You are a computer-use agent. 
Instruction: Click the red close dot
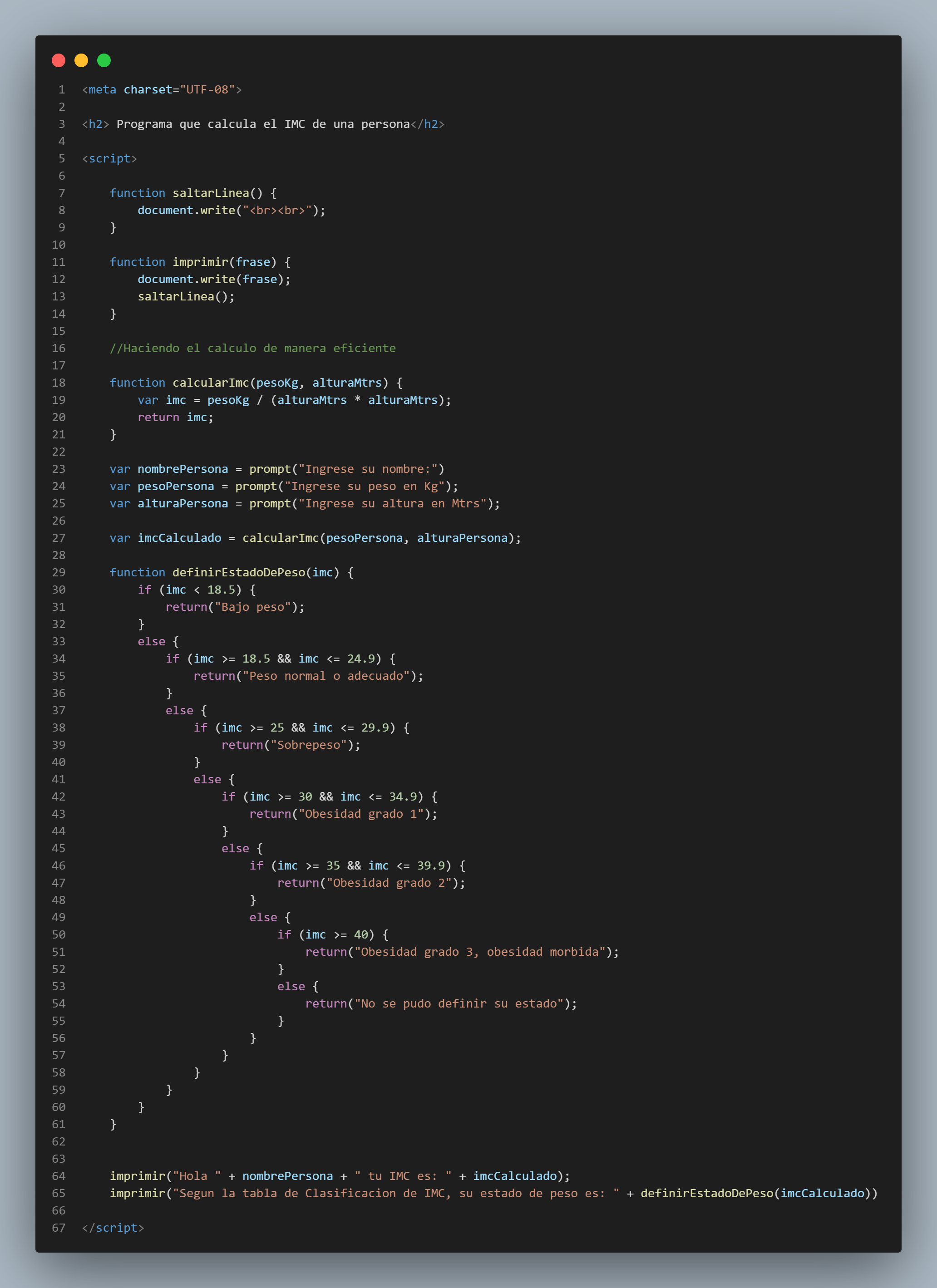[x=59, y=60]
